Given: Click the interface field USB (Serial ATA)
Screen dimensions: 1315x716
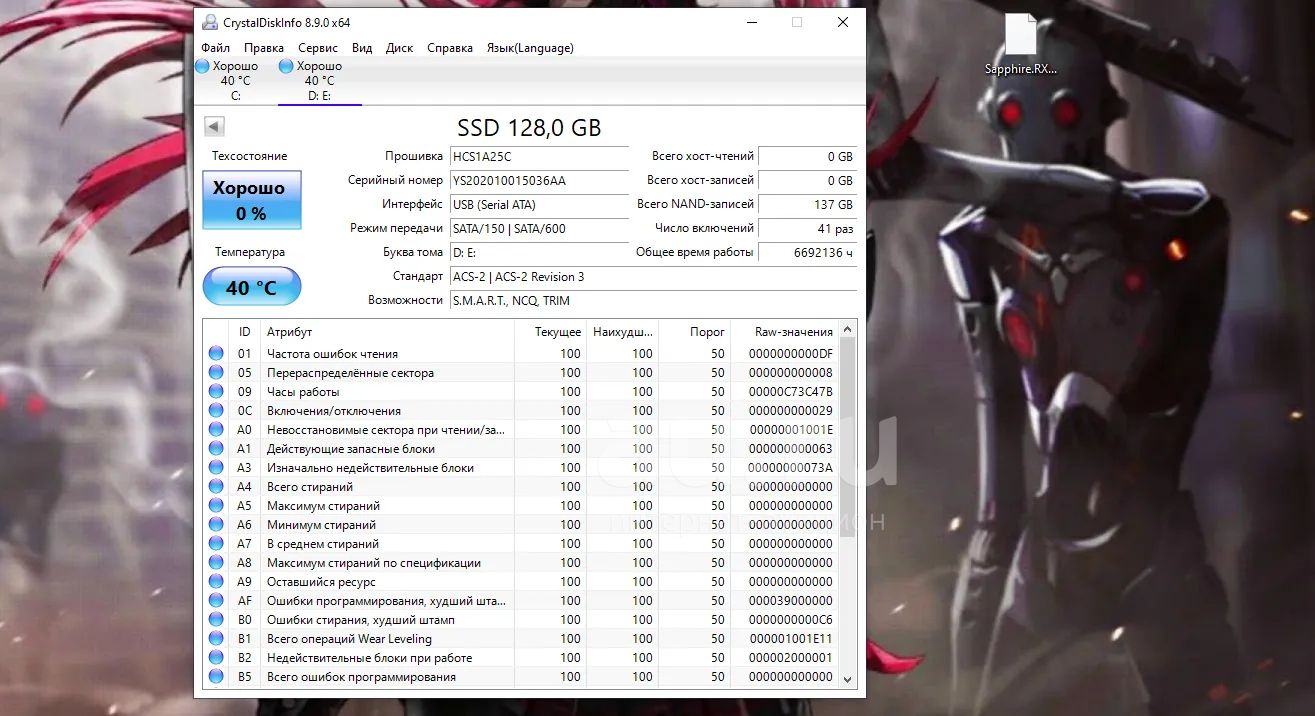Looking at the screenshot, I should (539, 204).
